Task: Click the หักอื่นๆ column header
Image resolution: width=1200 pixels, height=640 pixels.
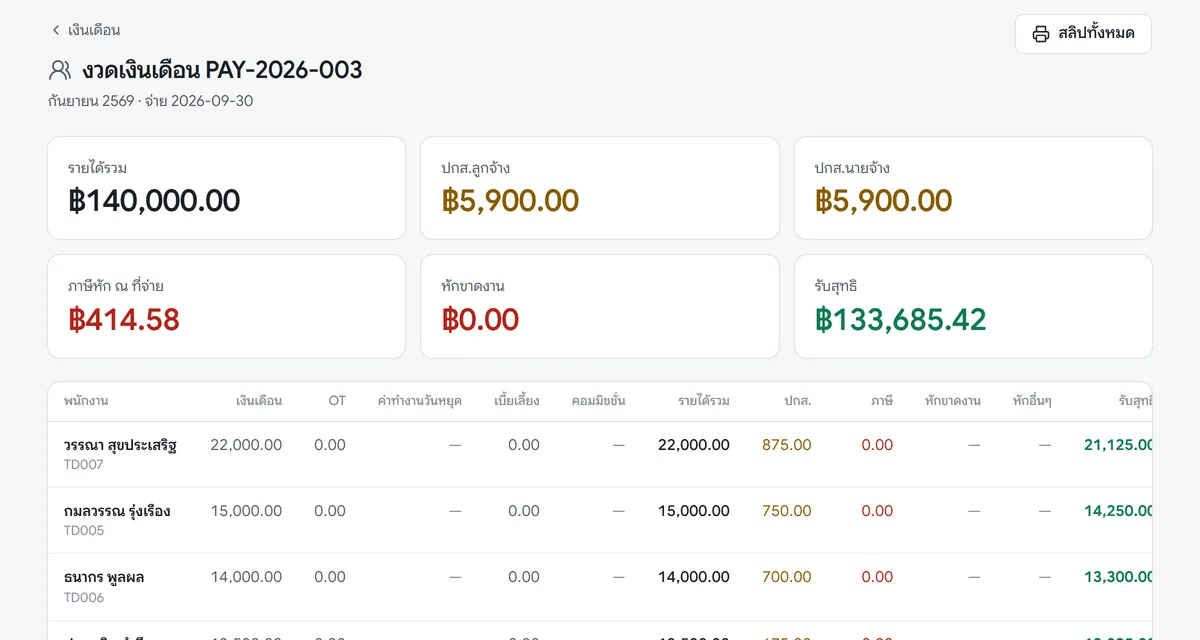Action: coord(1032,401)
